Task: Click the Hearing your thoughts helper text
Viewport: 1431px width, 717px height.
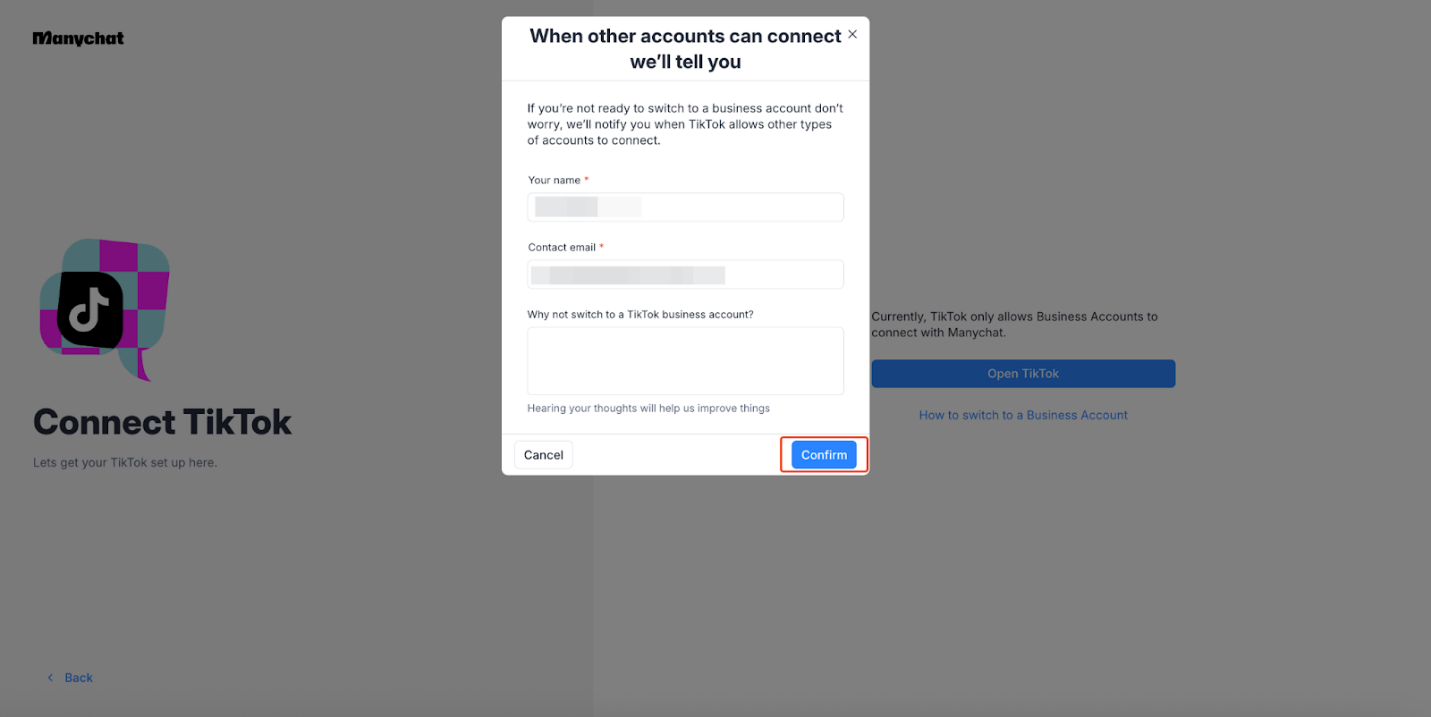Action: (648, 408)
